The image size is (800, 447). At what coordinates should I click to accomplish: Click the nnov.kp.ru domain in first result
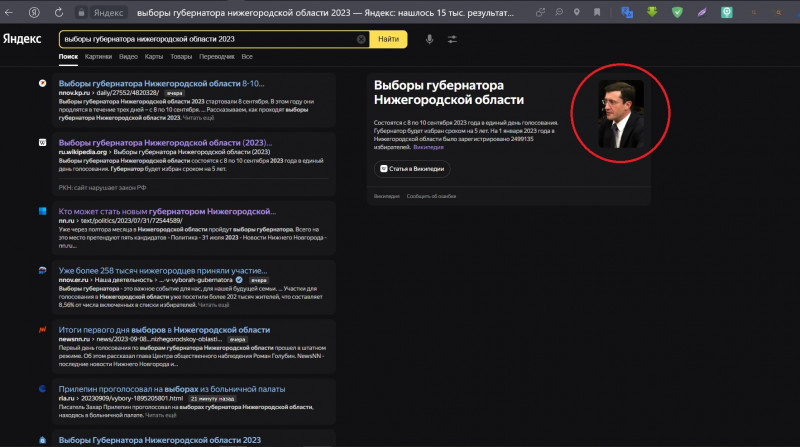74,93
